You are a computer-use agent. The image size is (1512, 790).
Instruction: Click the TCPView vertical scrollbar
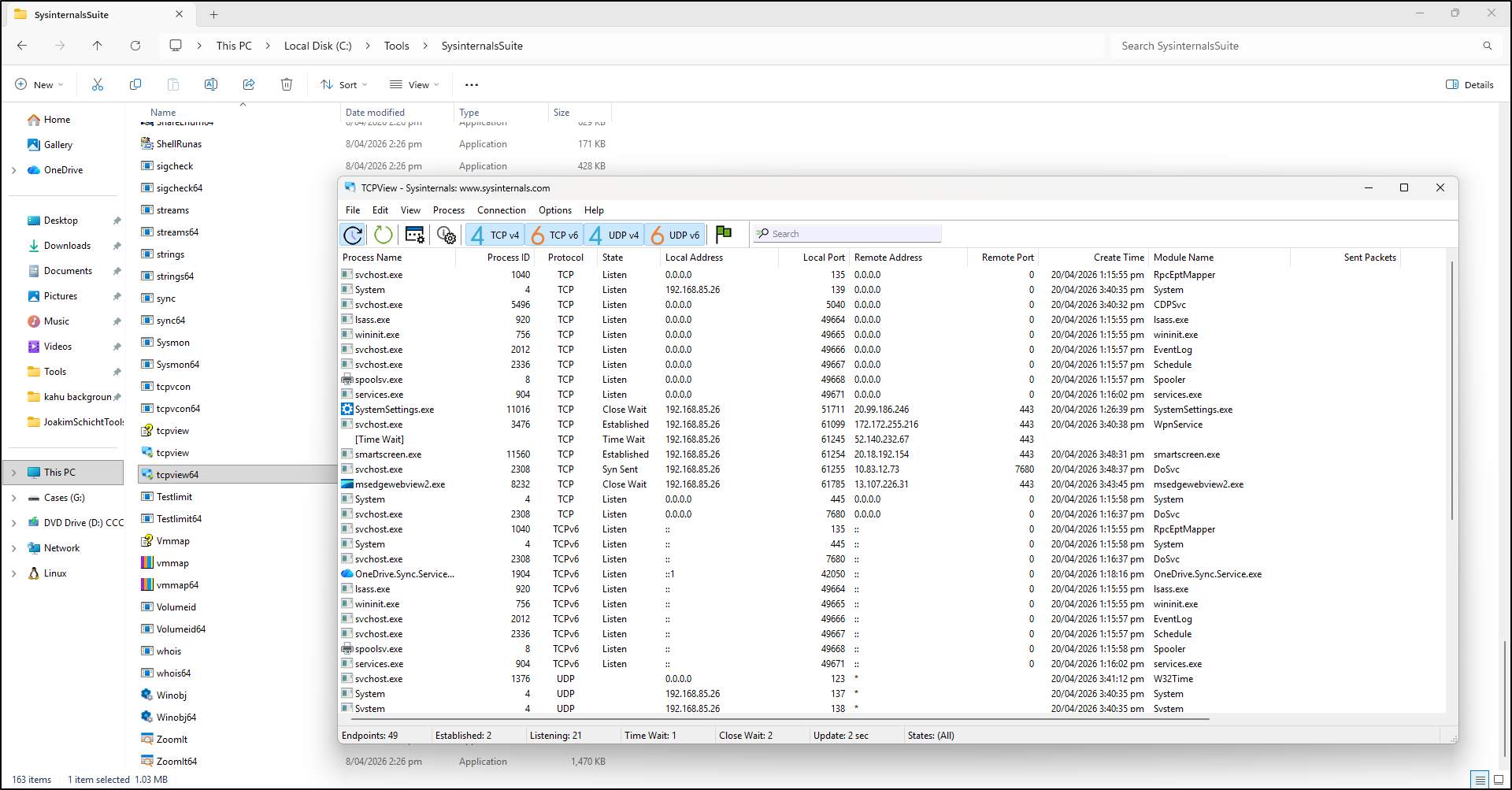tap(1451, 391)
